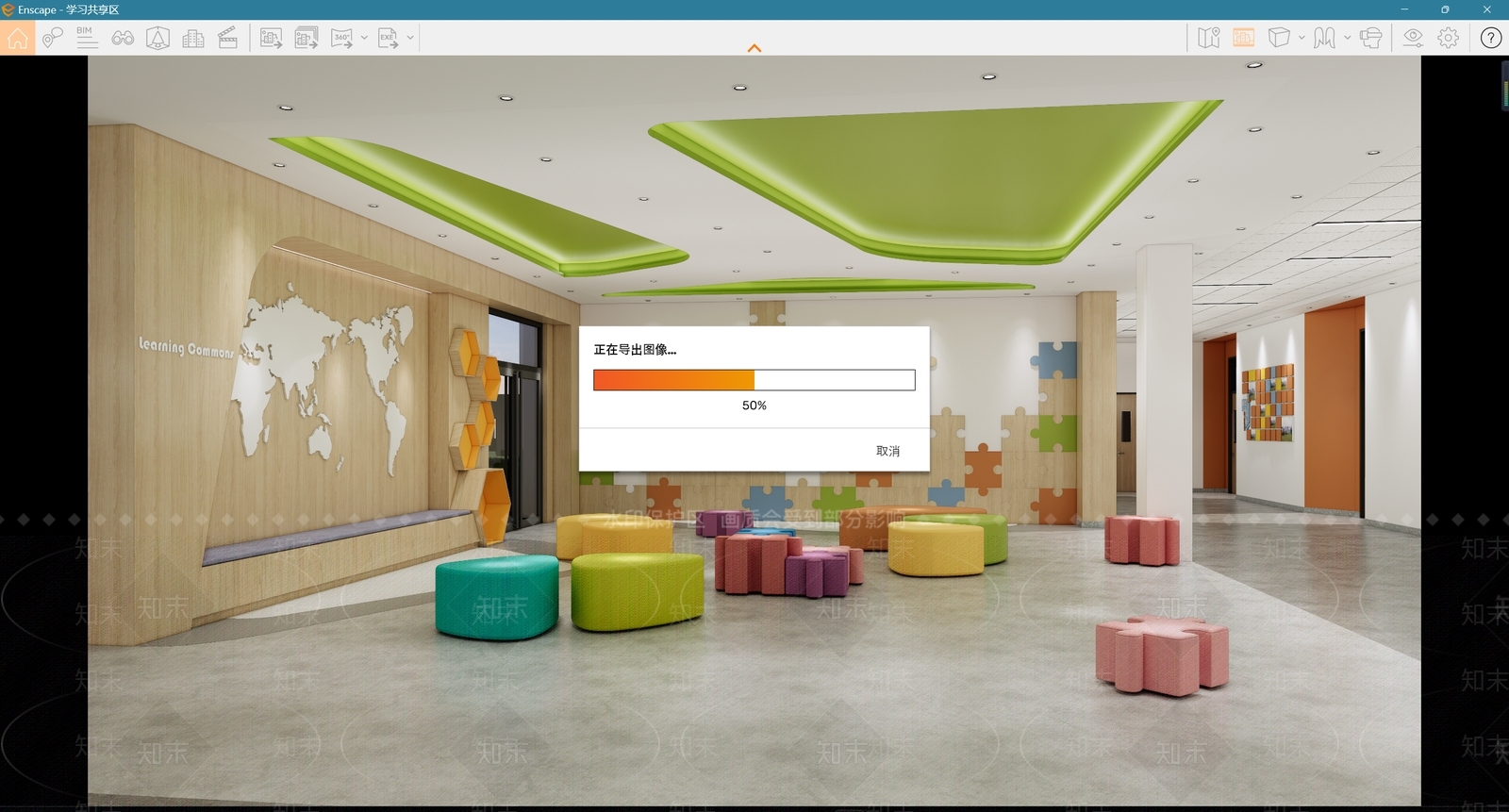This screenshot has width=1509, height=812.
Task: Click the Home icon in the toolbar
Action: pyautogui.click(x=17, y=38)
